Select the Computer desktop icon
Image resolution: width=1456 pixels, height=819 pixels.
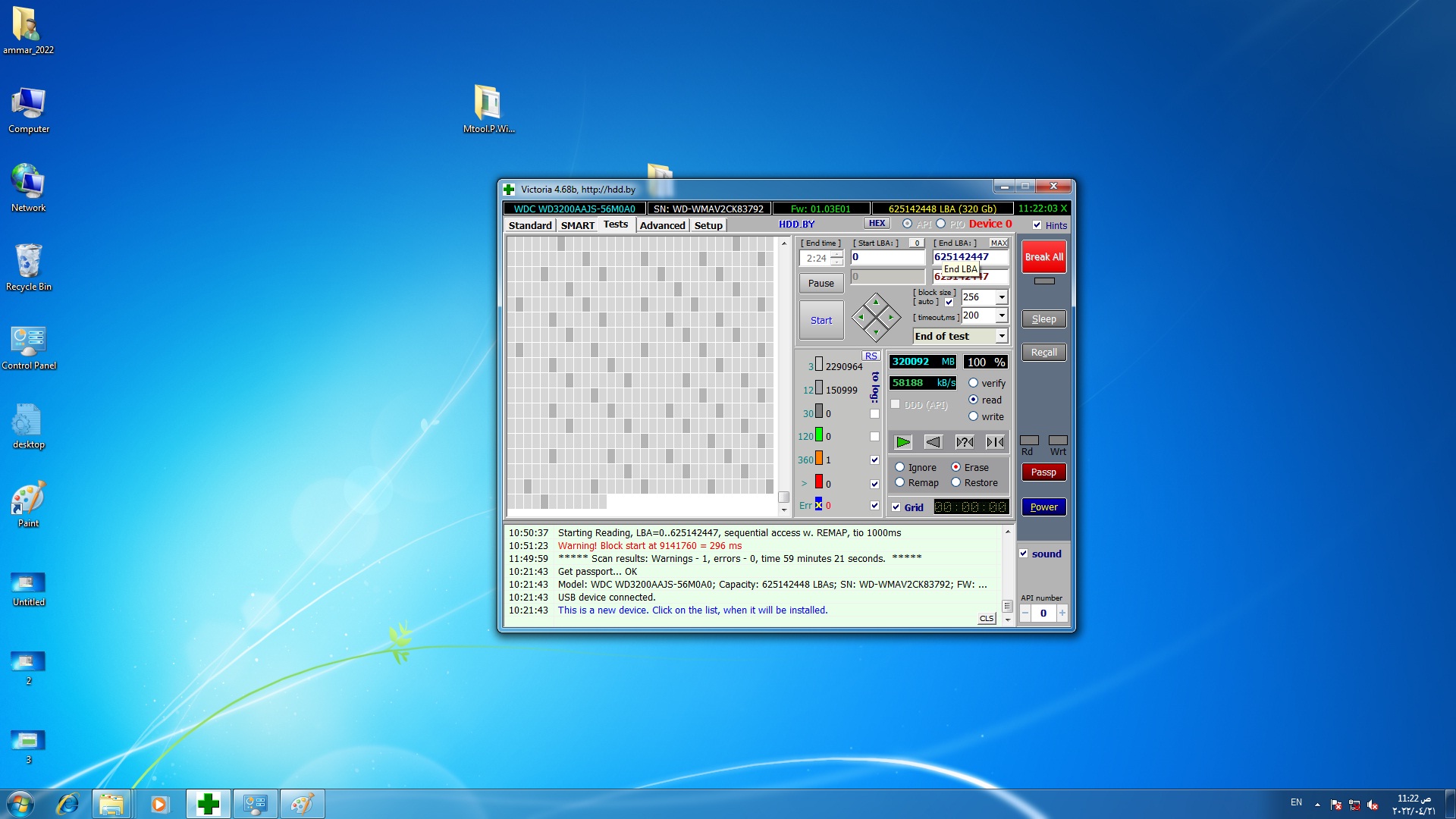(29, 110)
